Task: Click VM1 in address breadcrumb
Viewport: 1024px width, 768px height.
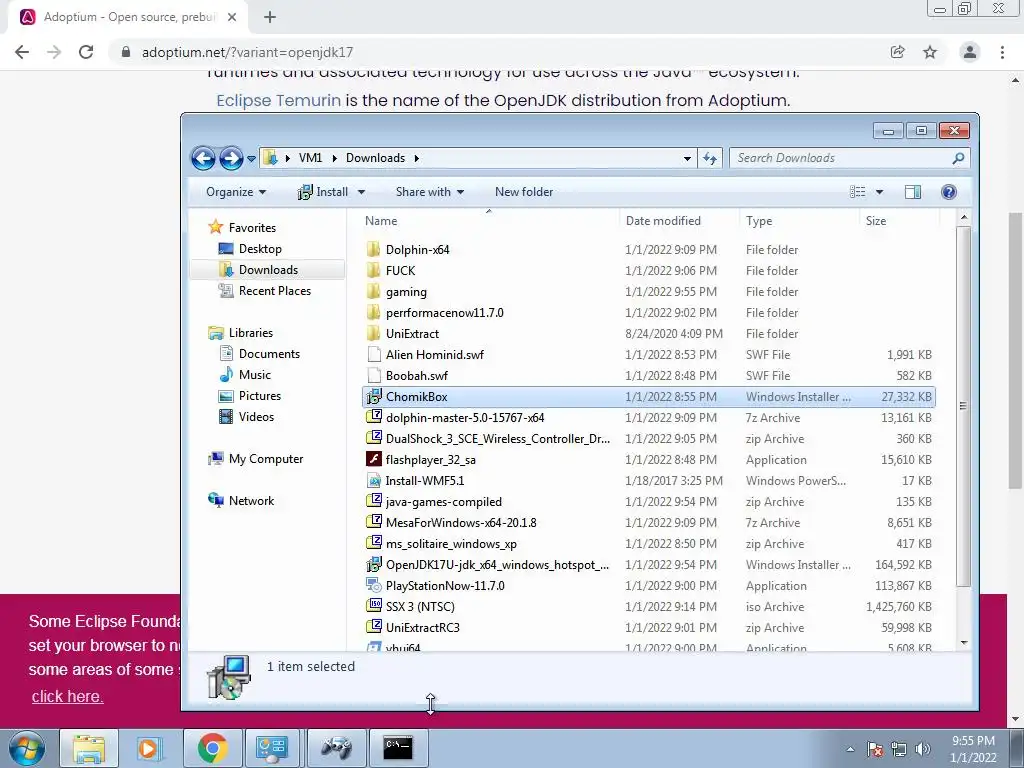Action: pos(310,158)
